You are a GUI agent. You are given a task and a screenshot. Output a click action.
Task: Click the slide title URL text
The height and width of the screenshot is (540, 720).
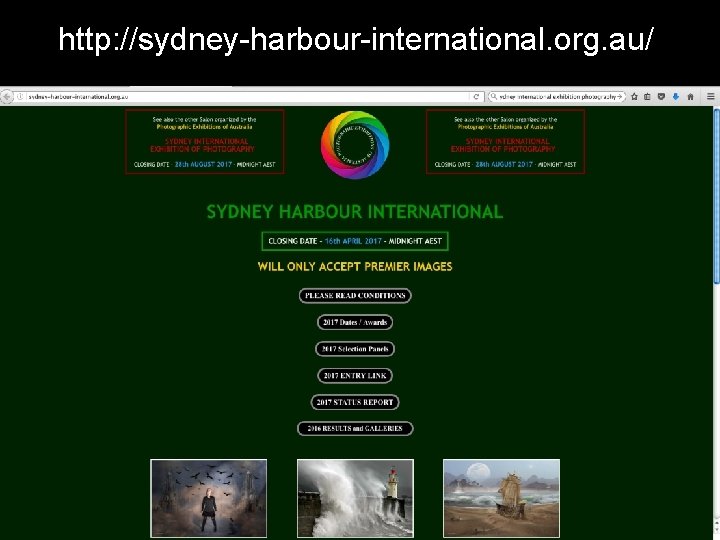(356, 40)
